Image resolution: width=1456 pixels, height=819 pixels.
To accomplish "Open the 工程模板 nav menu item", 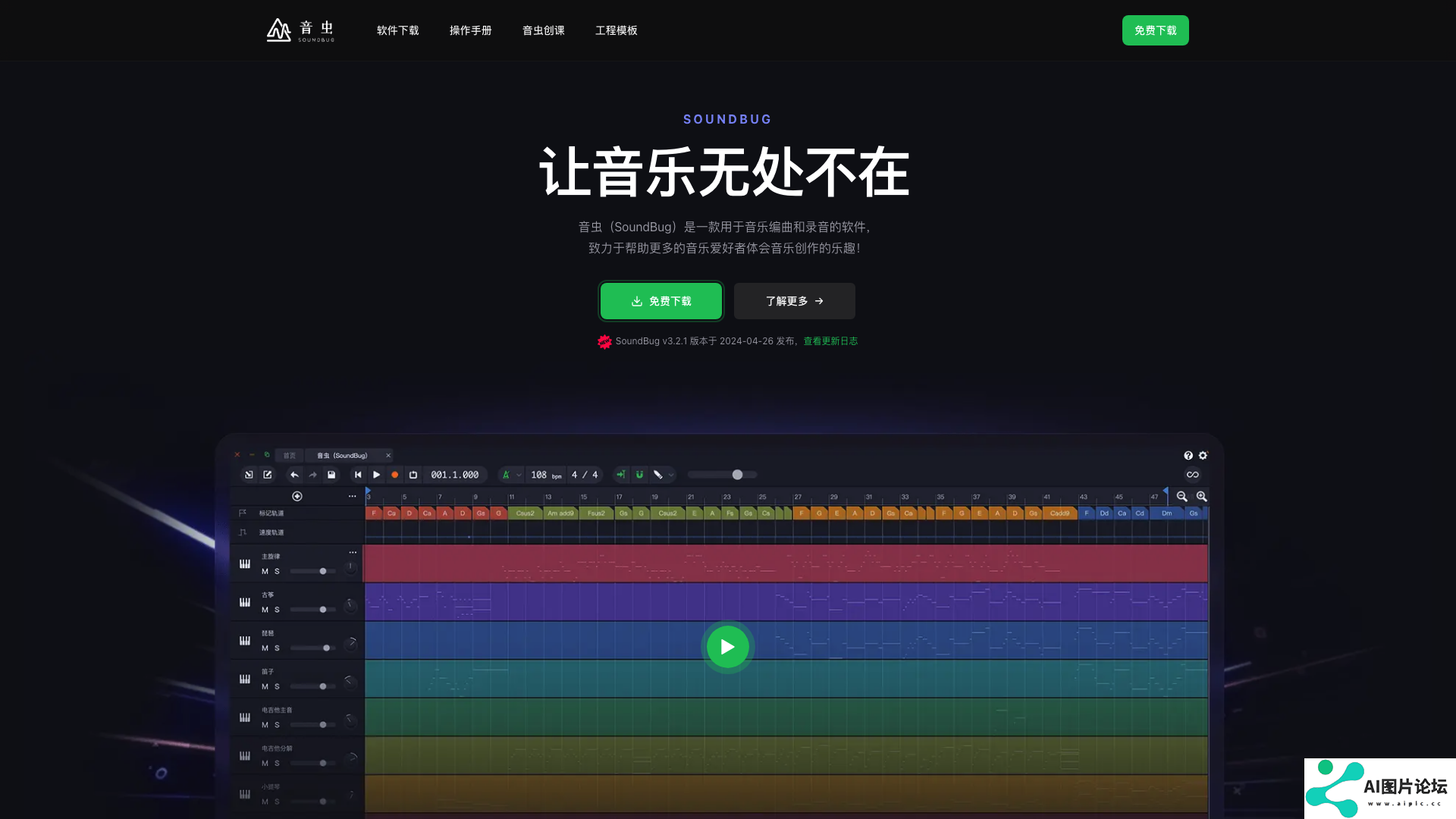I will (x=616, y=30).
